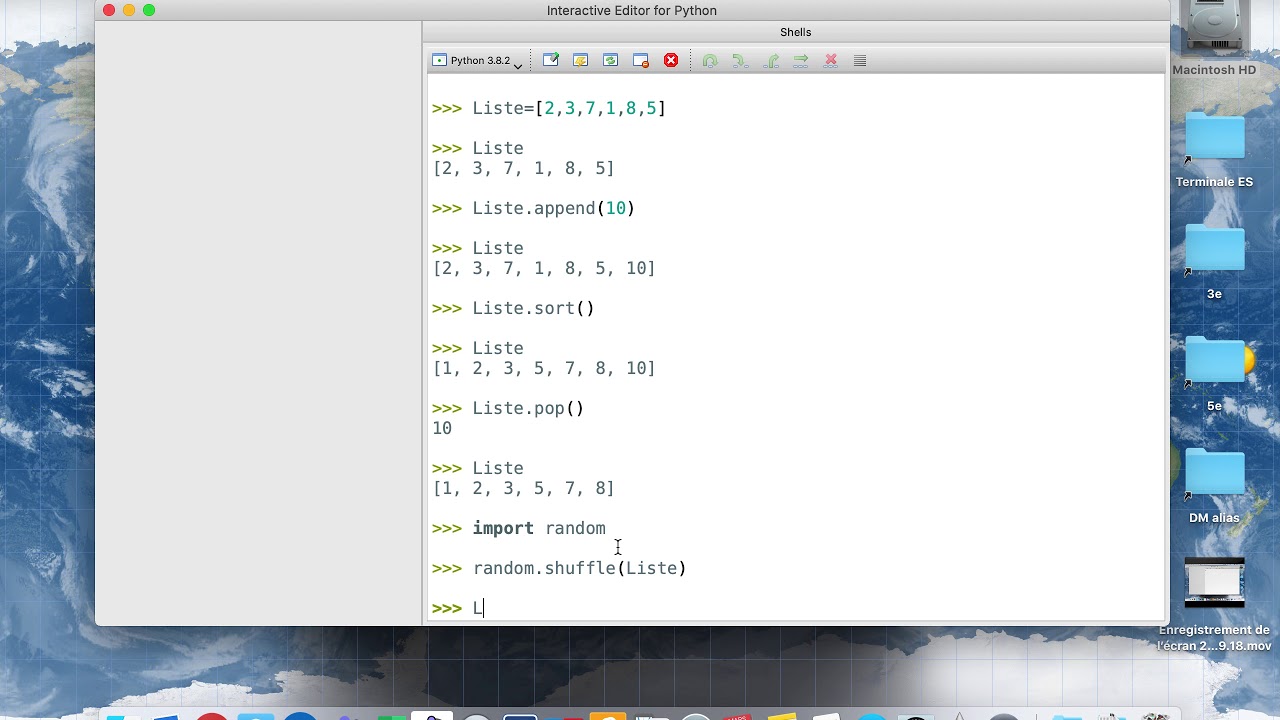Open the stack frames lines icon
This screenshot has width=1280, height=720.
[860, 61]
